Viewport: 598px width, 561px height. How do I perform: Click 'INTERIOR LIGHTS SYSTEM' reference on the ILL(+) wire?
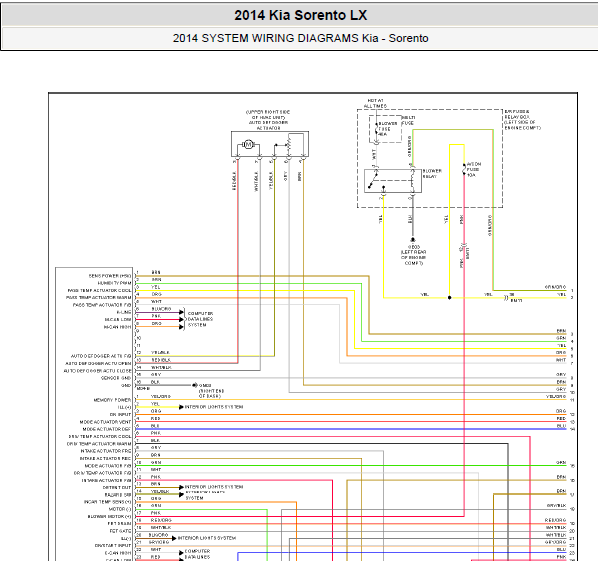point(214,407)
